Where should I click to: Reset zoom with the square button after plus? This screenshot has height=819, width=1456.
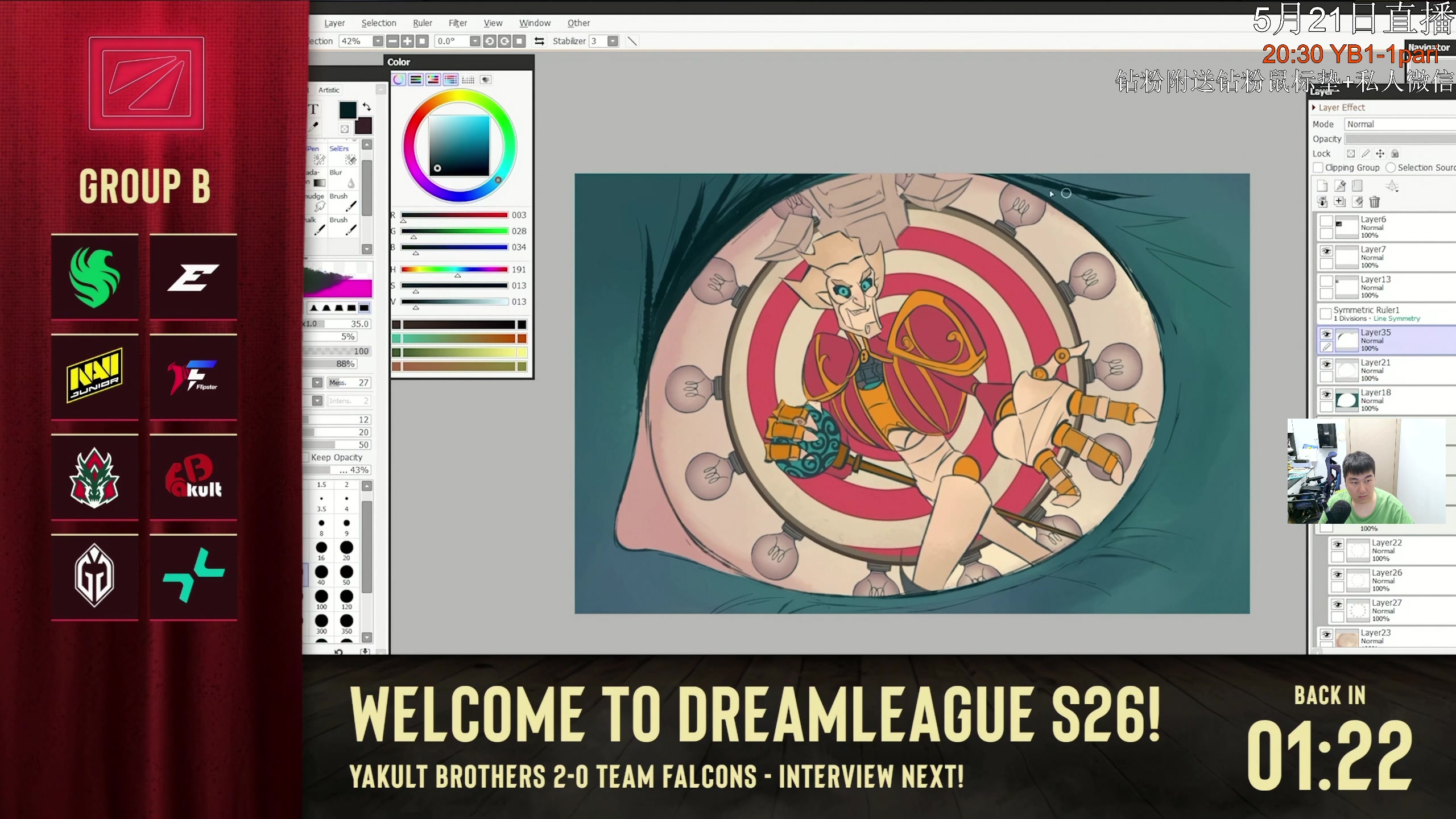coord(422,41)
